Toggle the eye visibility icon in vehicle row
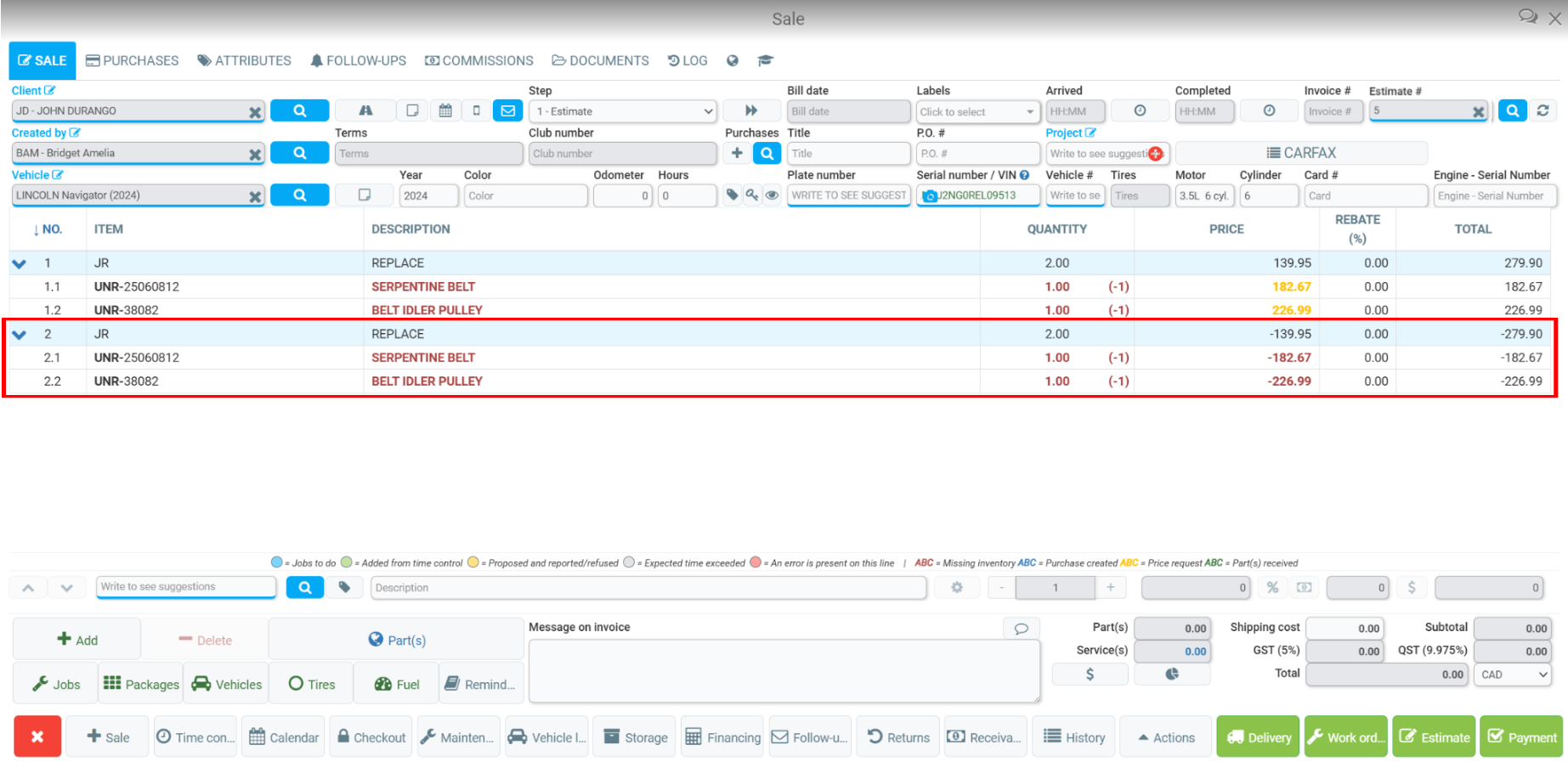 (x=772, y=195)
